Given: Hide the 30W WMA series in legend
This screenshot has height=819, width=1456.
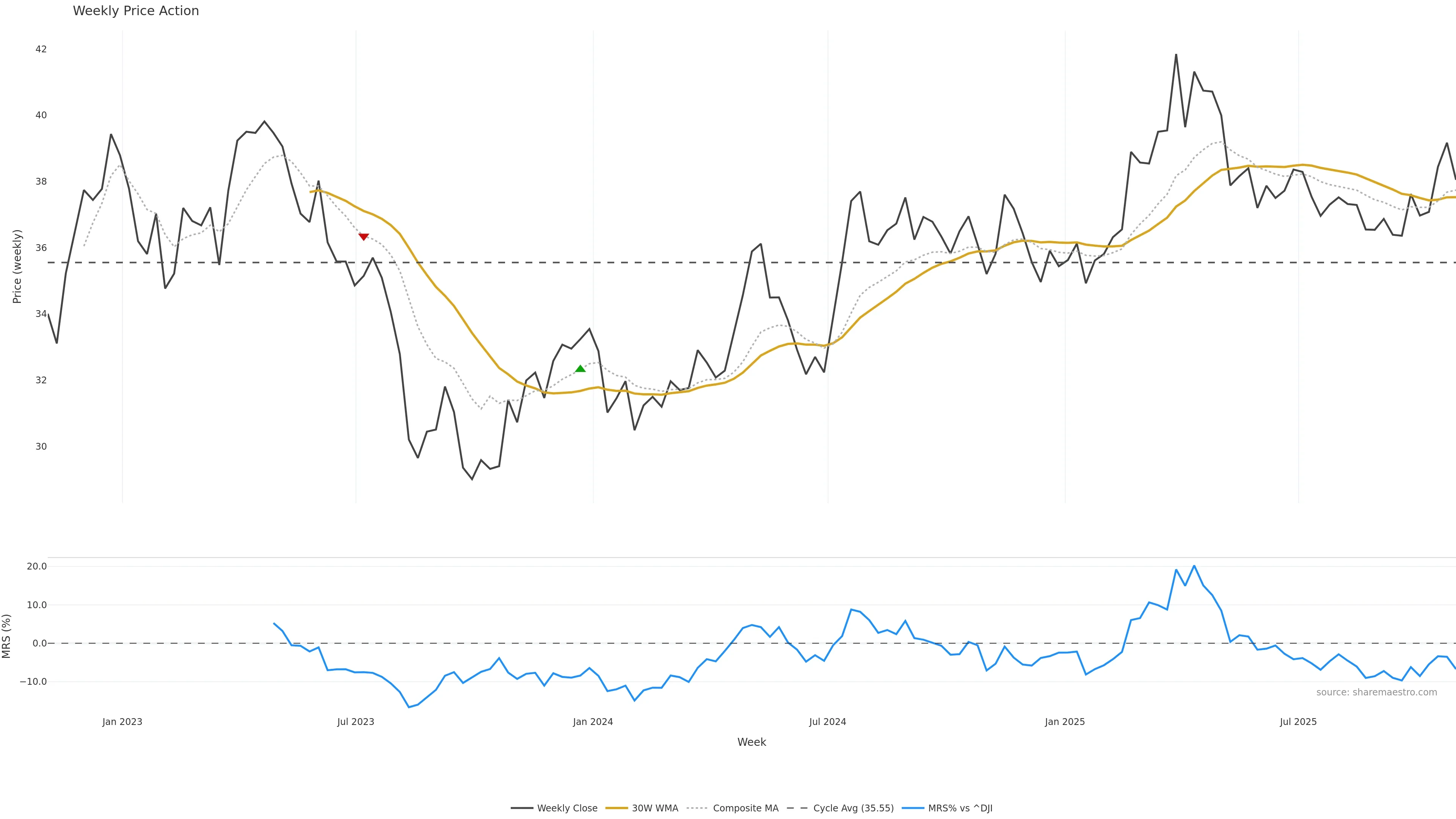Looking at the screenshot, I should (642, 808).
